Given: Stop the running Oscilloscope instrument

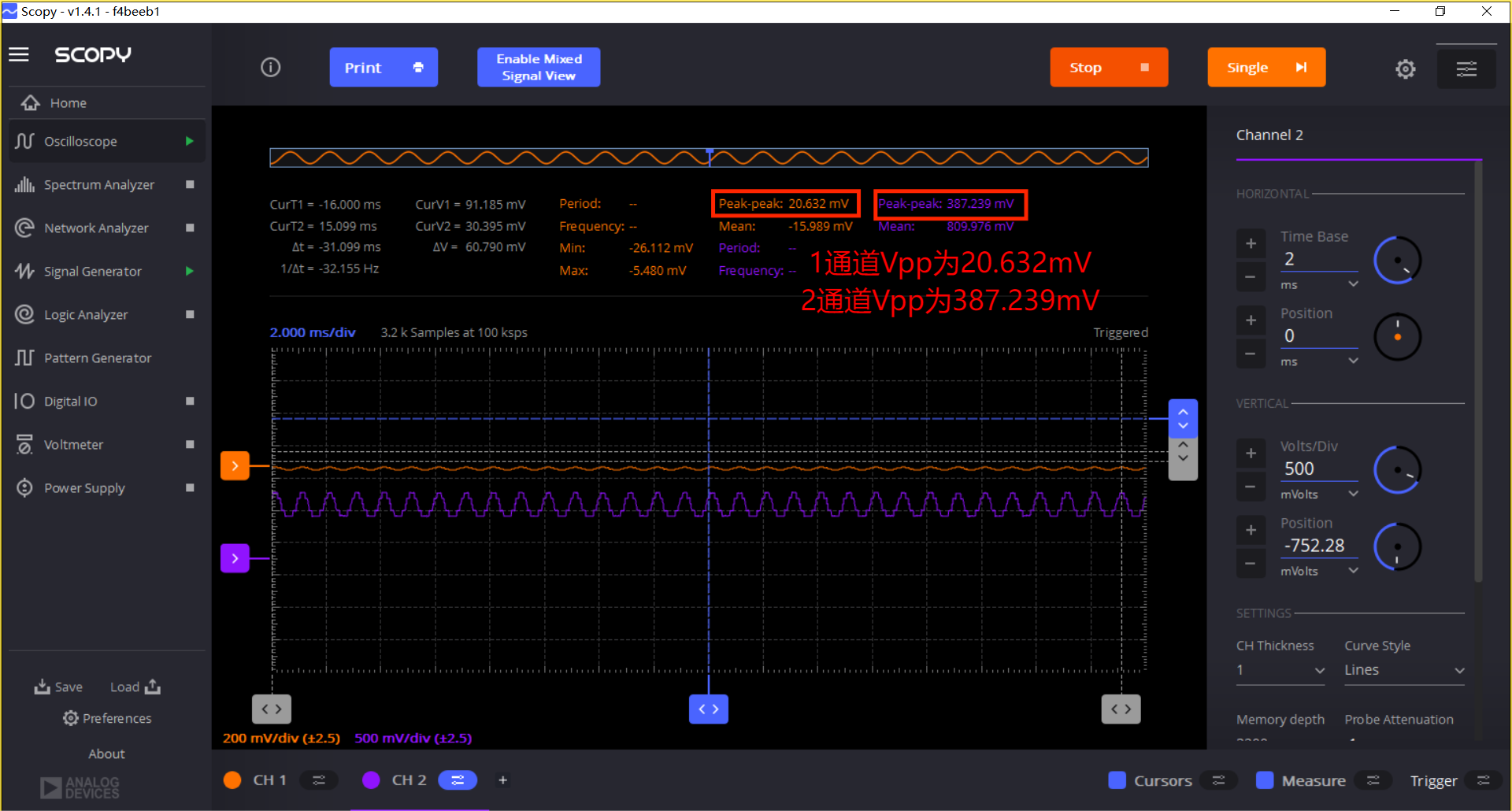Looking at the screenshot, I should click(x=189, y=141).
